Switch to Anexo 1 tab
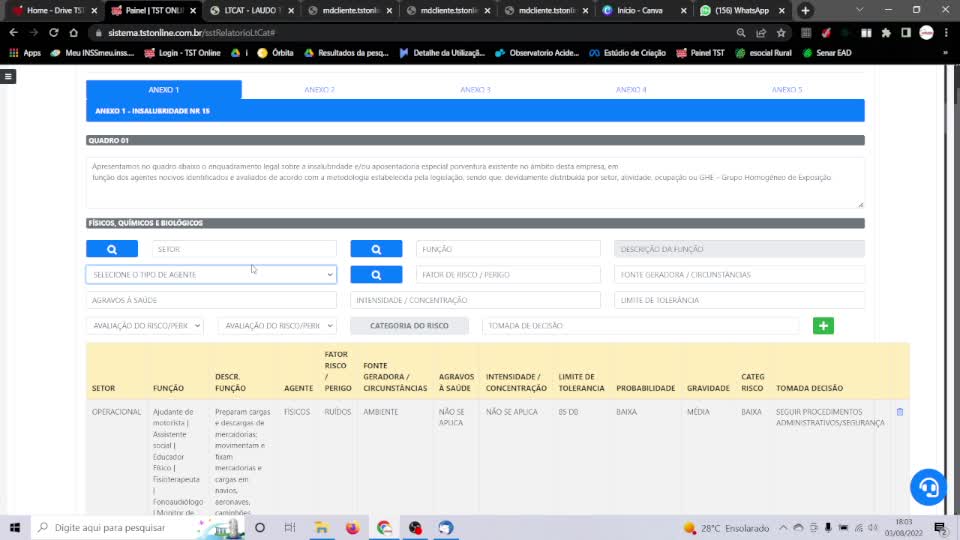The height and width of the screenshot is (540, 960). 163,89
